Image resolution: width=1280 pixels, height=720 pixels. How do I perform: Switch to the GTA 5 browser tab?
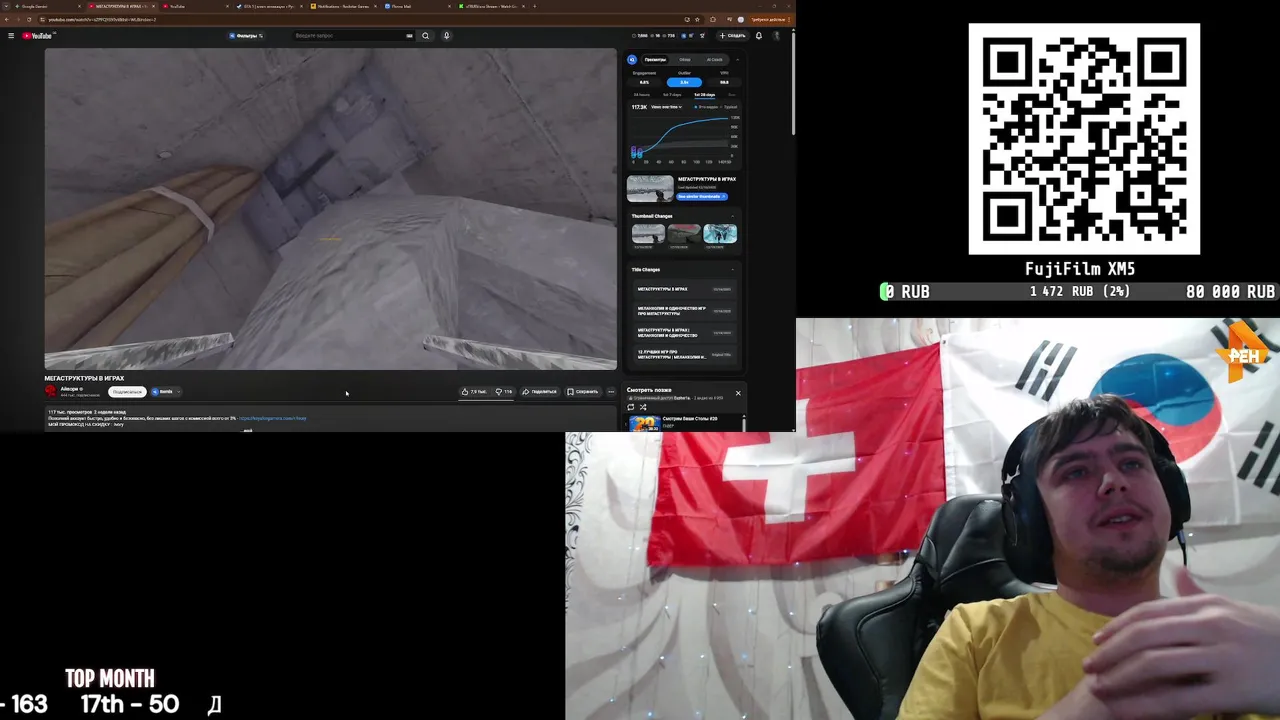tap(269, 6)
